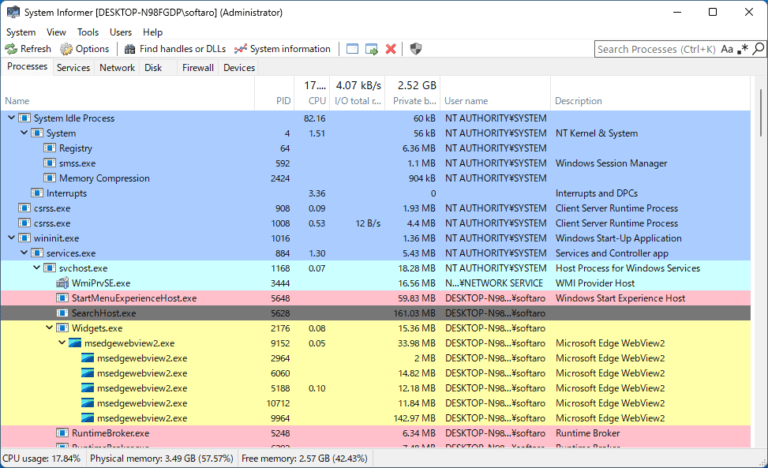Click Free memory status bar entry
The width and height of the screenshot is (768, 468).
pos(305,459)
